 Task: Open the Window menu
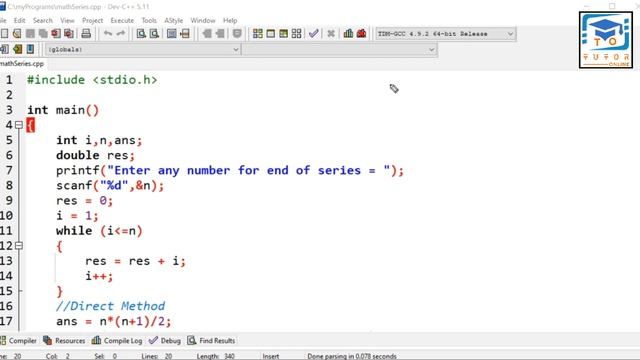[x=203, y=20]
